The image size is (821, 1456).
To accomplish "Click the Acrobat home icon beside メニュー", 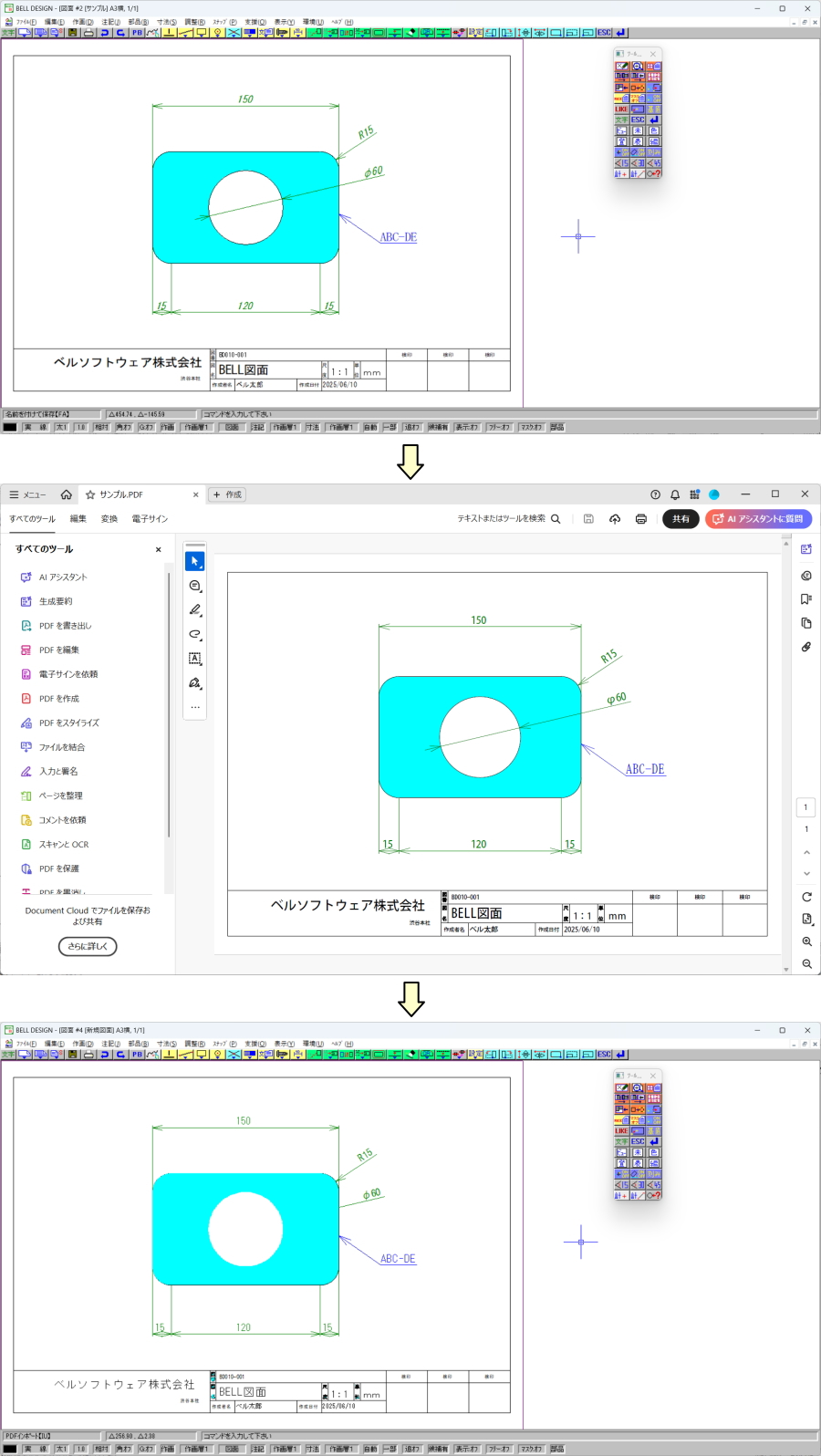I will point(67,494).
